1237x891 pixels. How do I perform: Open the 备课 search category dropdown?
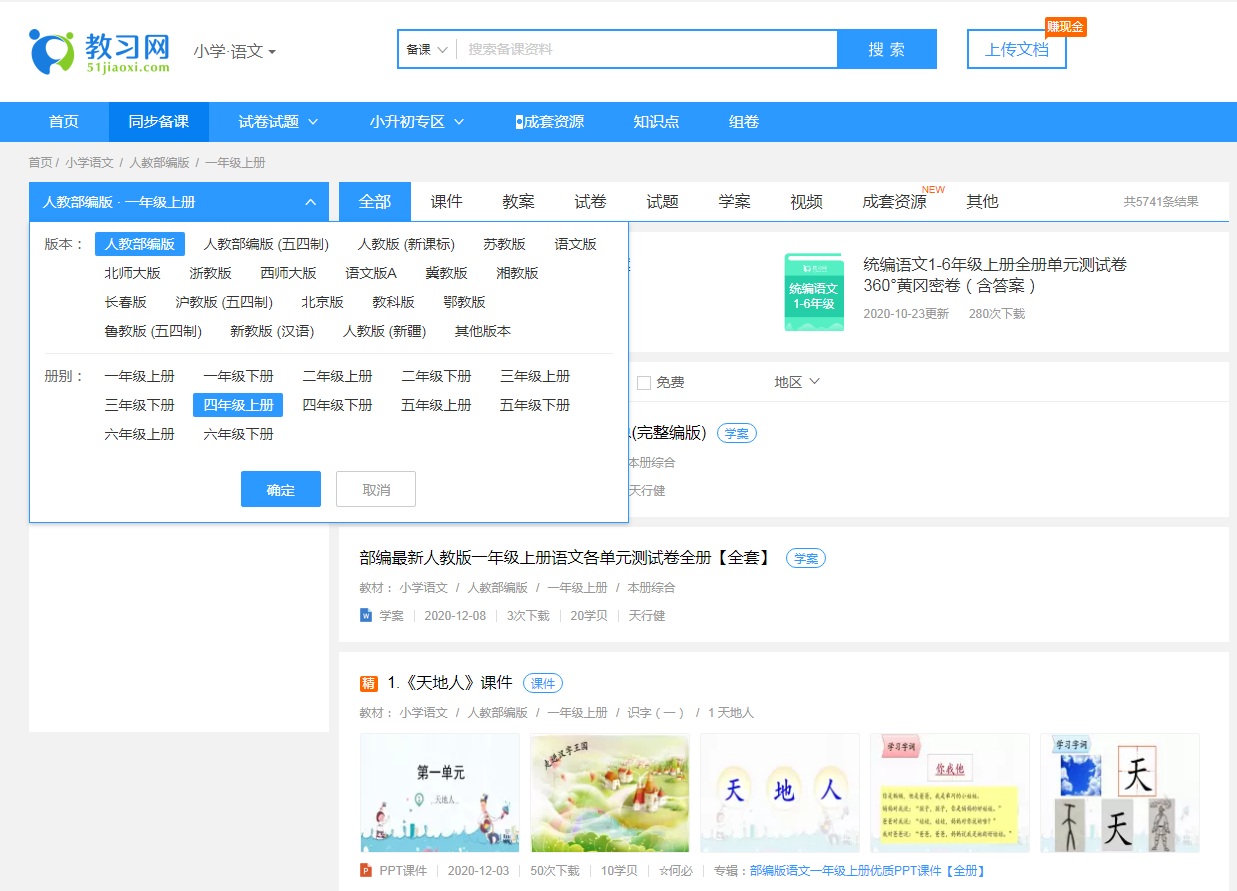(x=426, y=48)
